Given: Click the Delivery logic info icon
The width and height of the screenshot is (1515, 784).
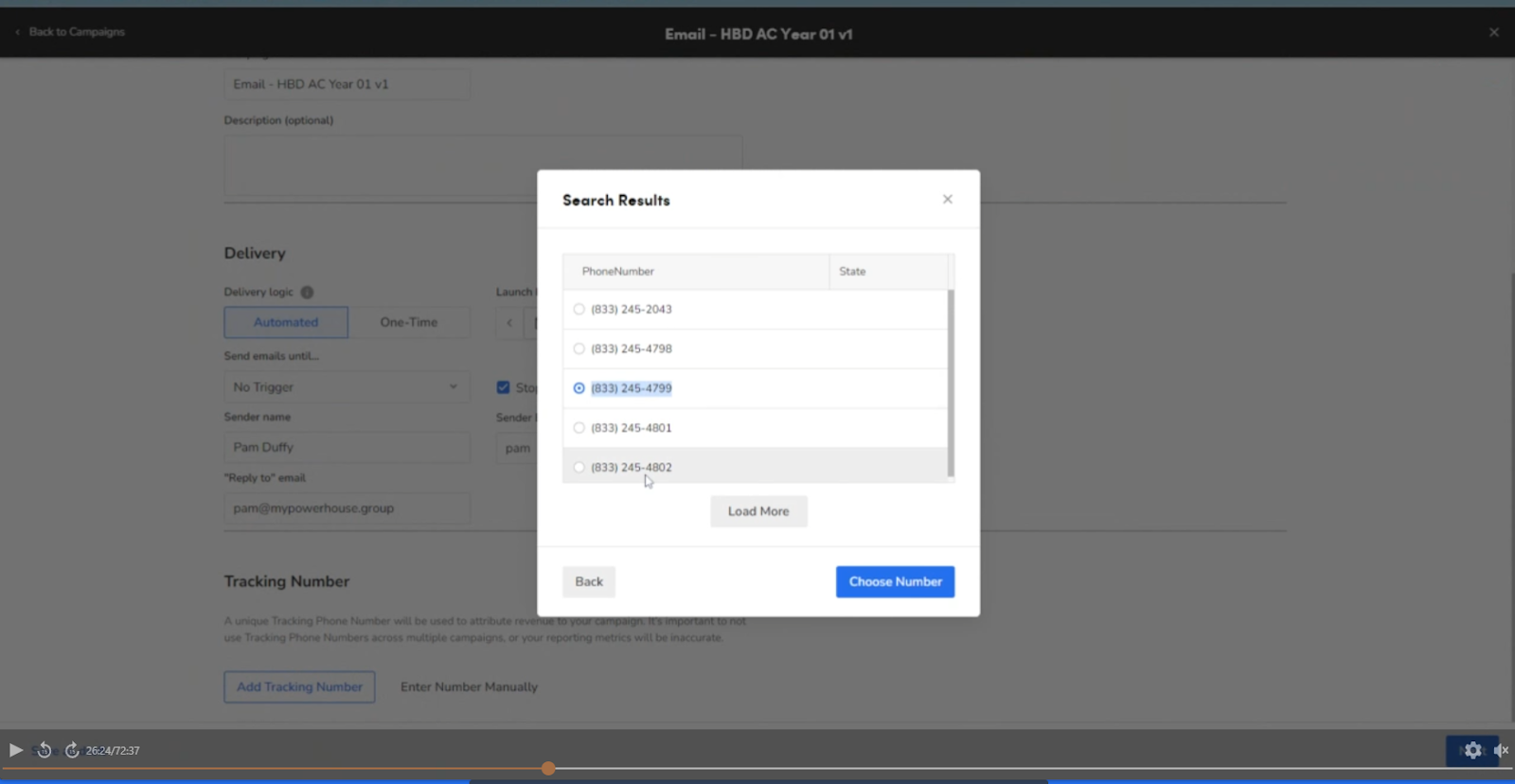Looking at the screenshot, I should pos(307,293).
